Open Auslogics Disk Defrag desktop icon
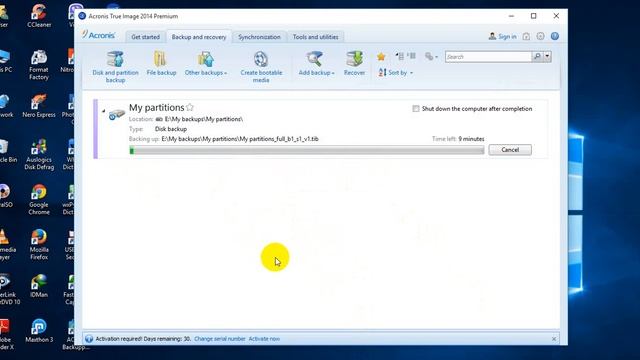 click(39, 154)
